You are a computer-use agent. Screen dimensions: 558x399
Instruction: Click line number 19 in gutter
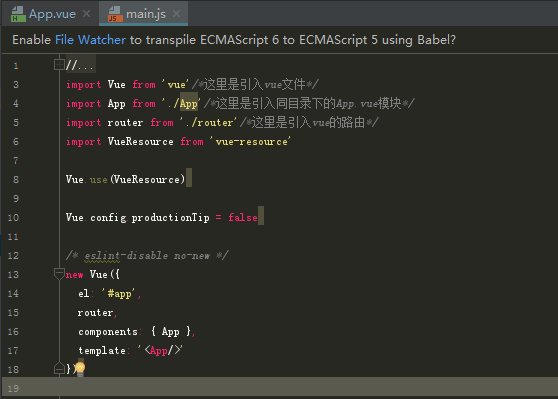(x=13, y=388)
